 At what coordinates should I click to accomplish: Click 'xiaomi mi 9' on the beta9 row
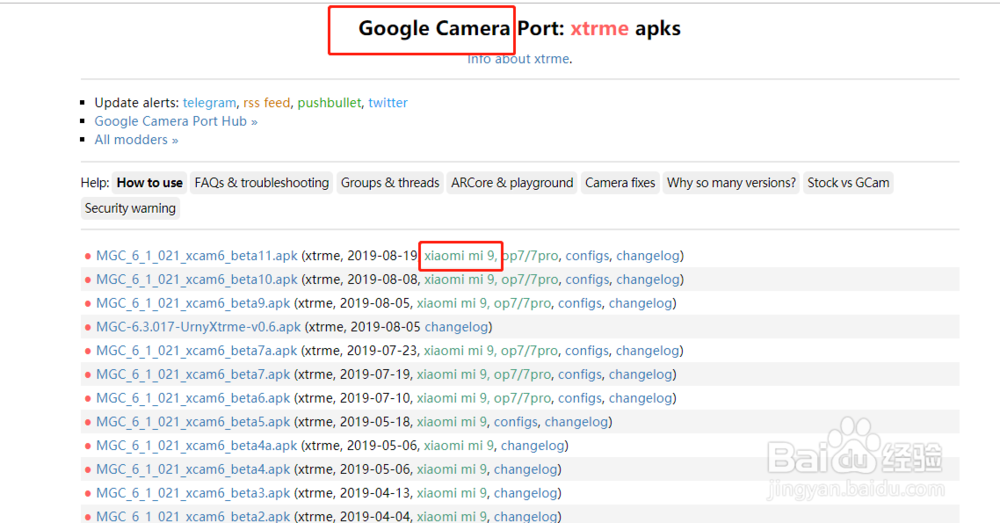pos(452,303)
